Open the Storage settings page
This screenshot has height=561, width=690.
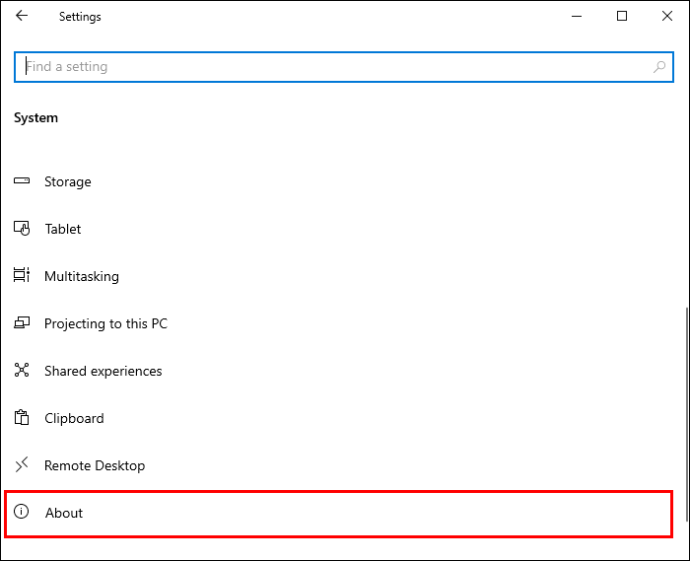pyautogui.click(x=68, y=182)
